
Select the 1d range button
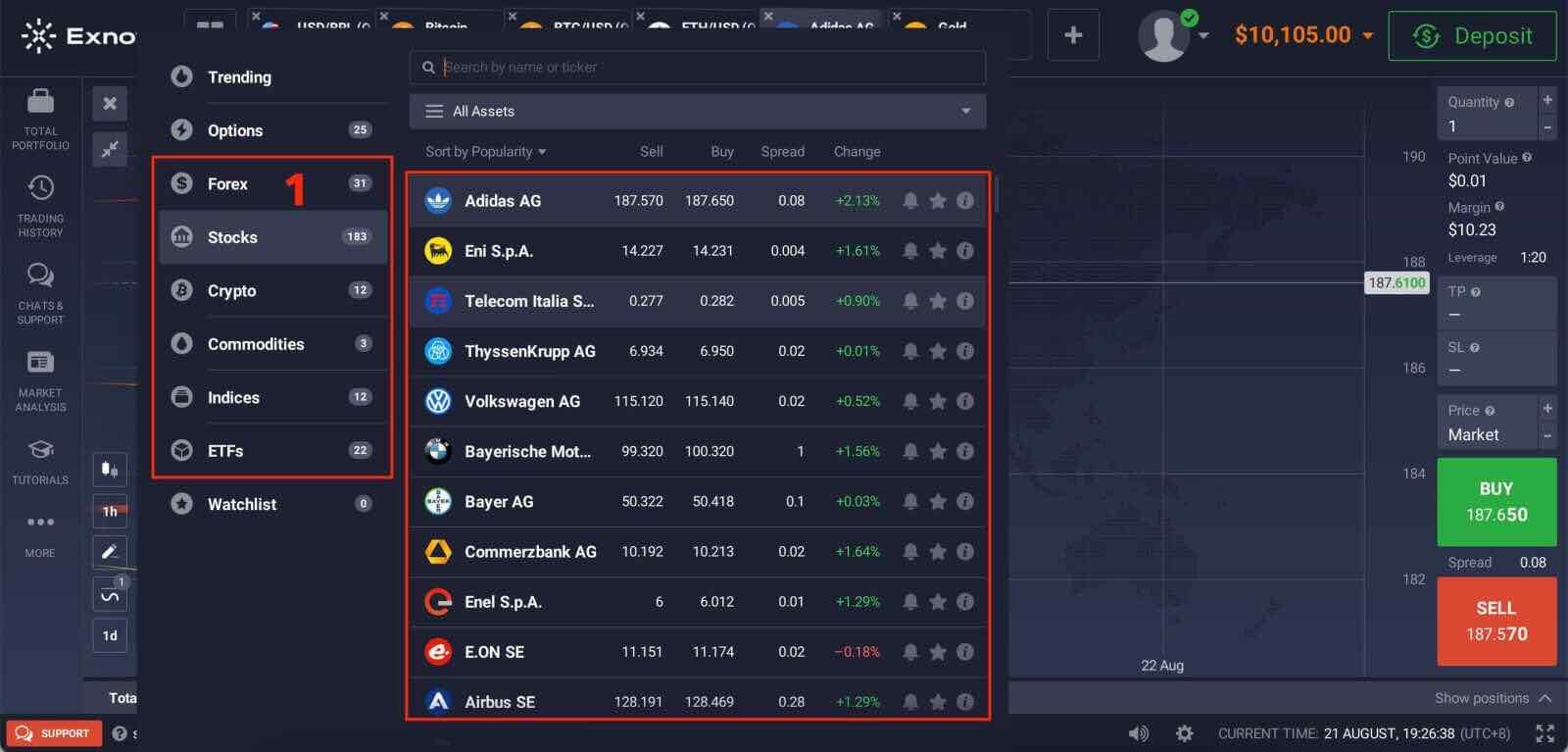(x=110, y=635)
